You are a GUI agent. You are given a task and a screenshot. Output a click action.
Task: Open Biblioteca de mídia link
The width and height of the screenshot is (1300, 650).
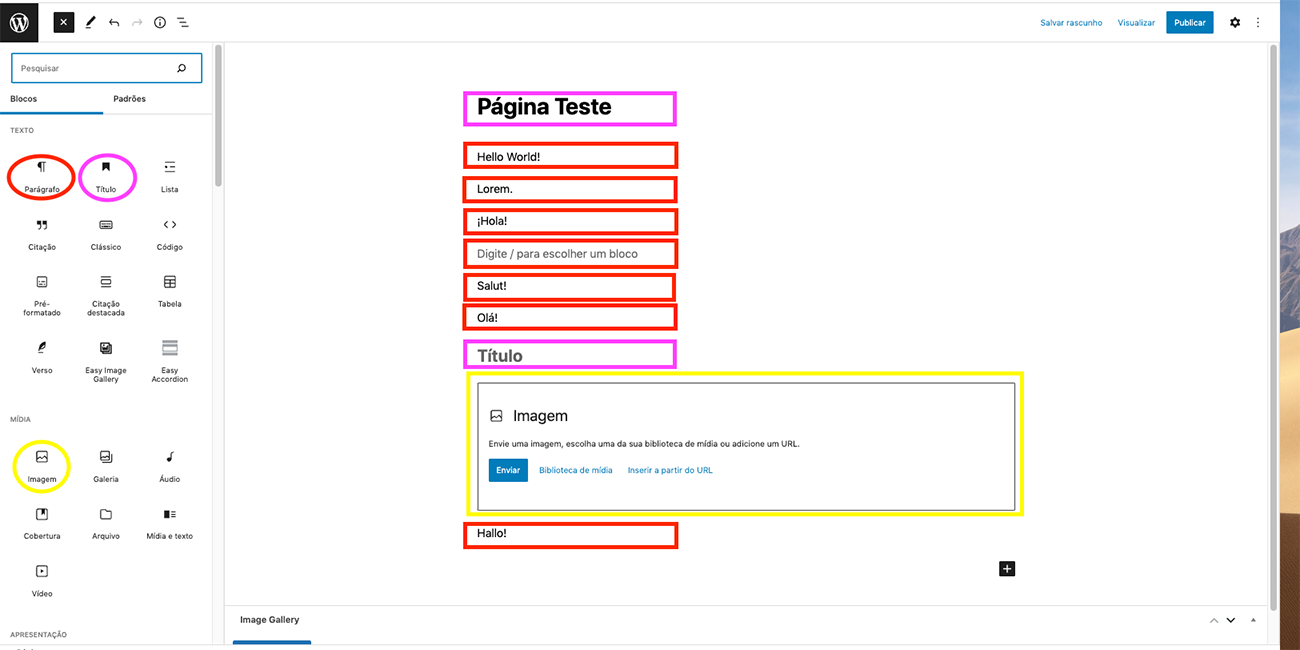pyautogui.click(x=575, y=470)
